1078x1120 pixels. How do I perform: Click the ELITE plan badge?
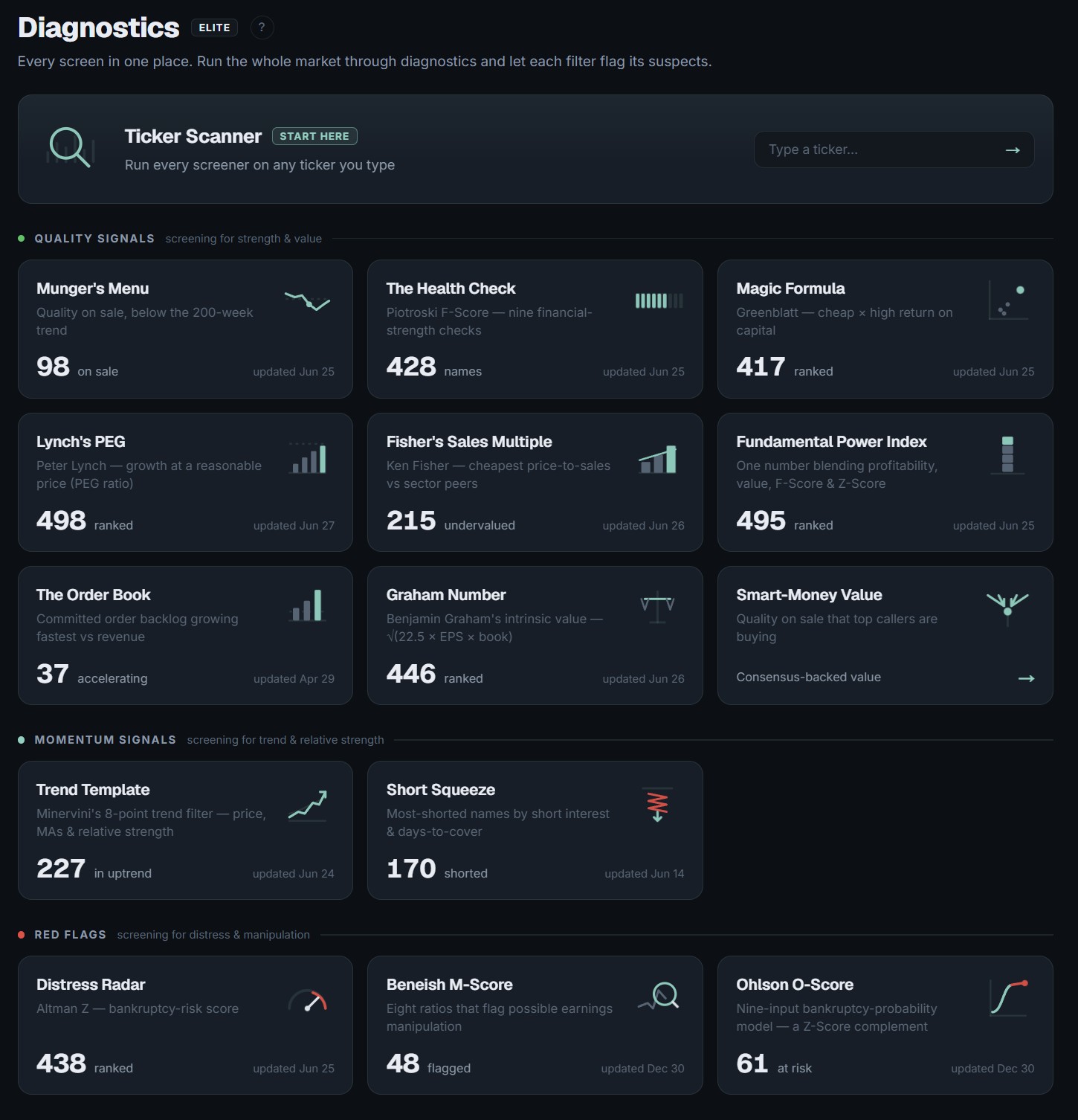[x=214, y=28]
